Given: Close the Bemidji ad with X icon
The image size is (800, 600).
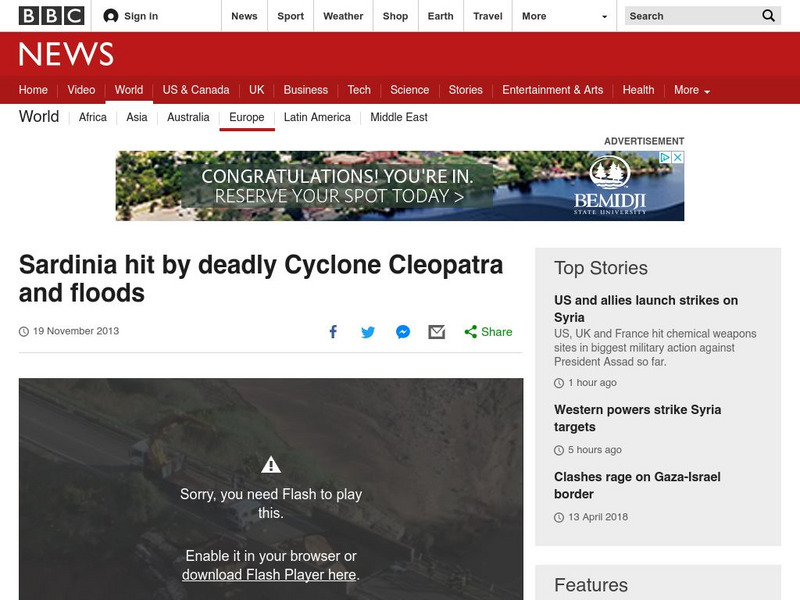Looking at the screenshot, I should 677,158.
